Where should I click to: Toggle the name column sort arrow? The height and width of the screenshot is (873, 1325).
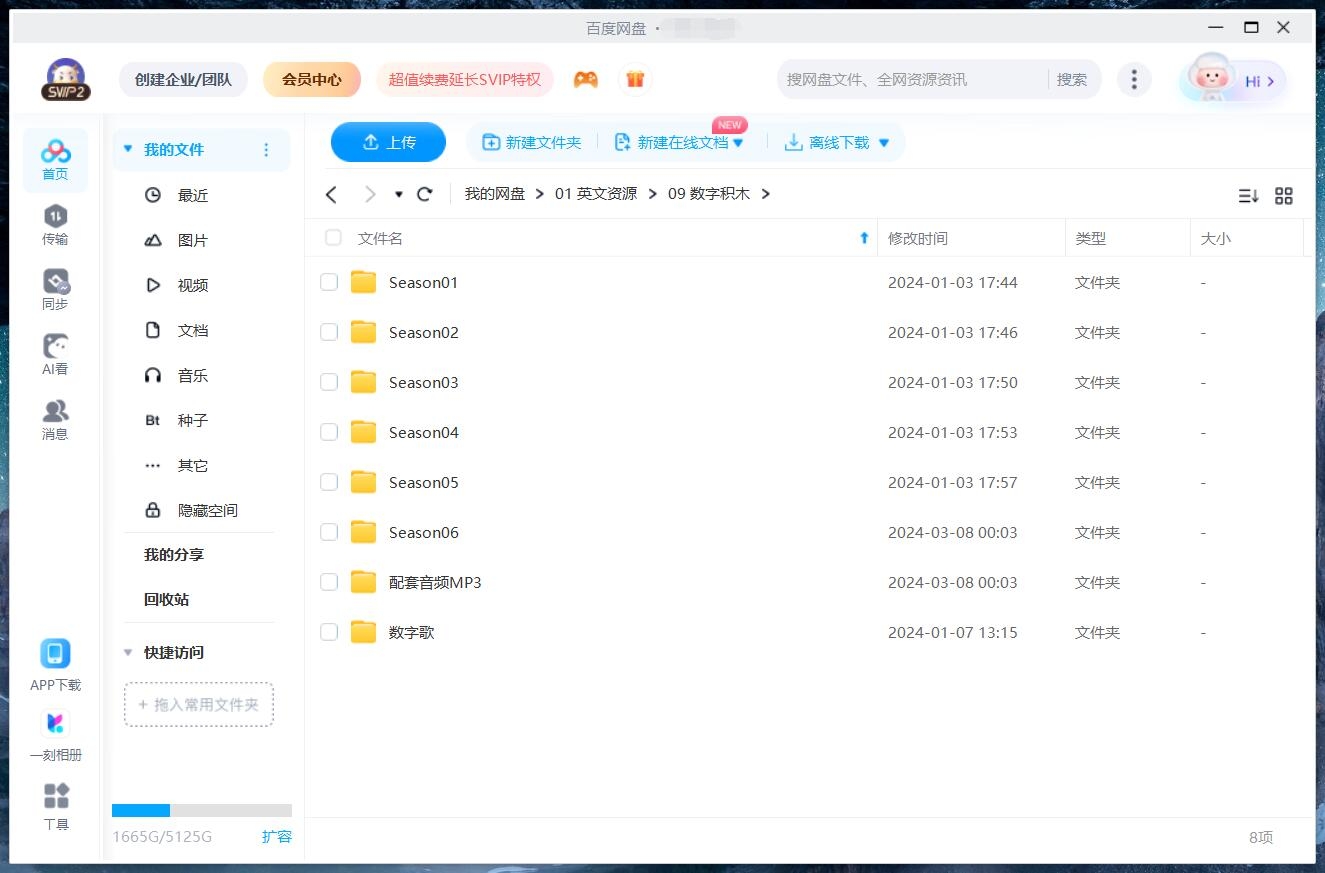click(x=864, y=238)
